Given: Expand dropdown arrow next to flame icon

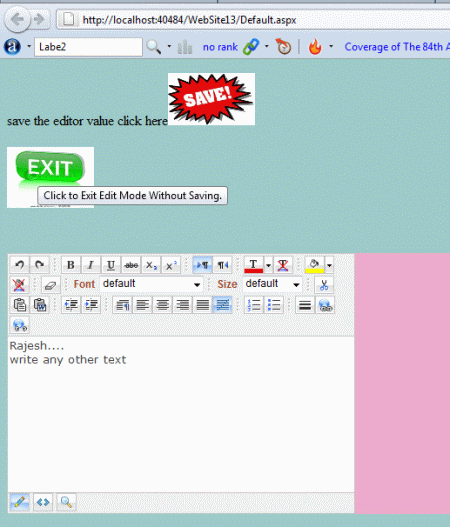Looking at the screenshot, I should coord(331,46).
